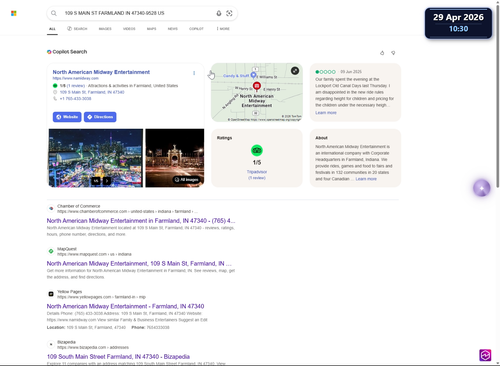Switch to the All tab
This screenshot has height=366, width=500.
pyautogui.click(x=52, y=29)
